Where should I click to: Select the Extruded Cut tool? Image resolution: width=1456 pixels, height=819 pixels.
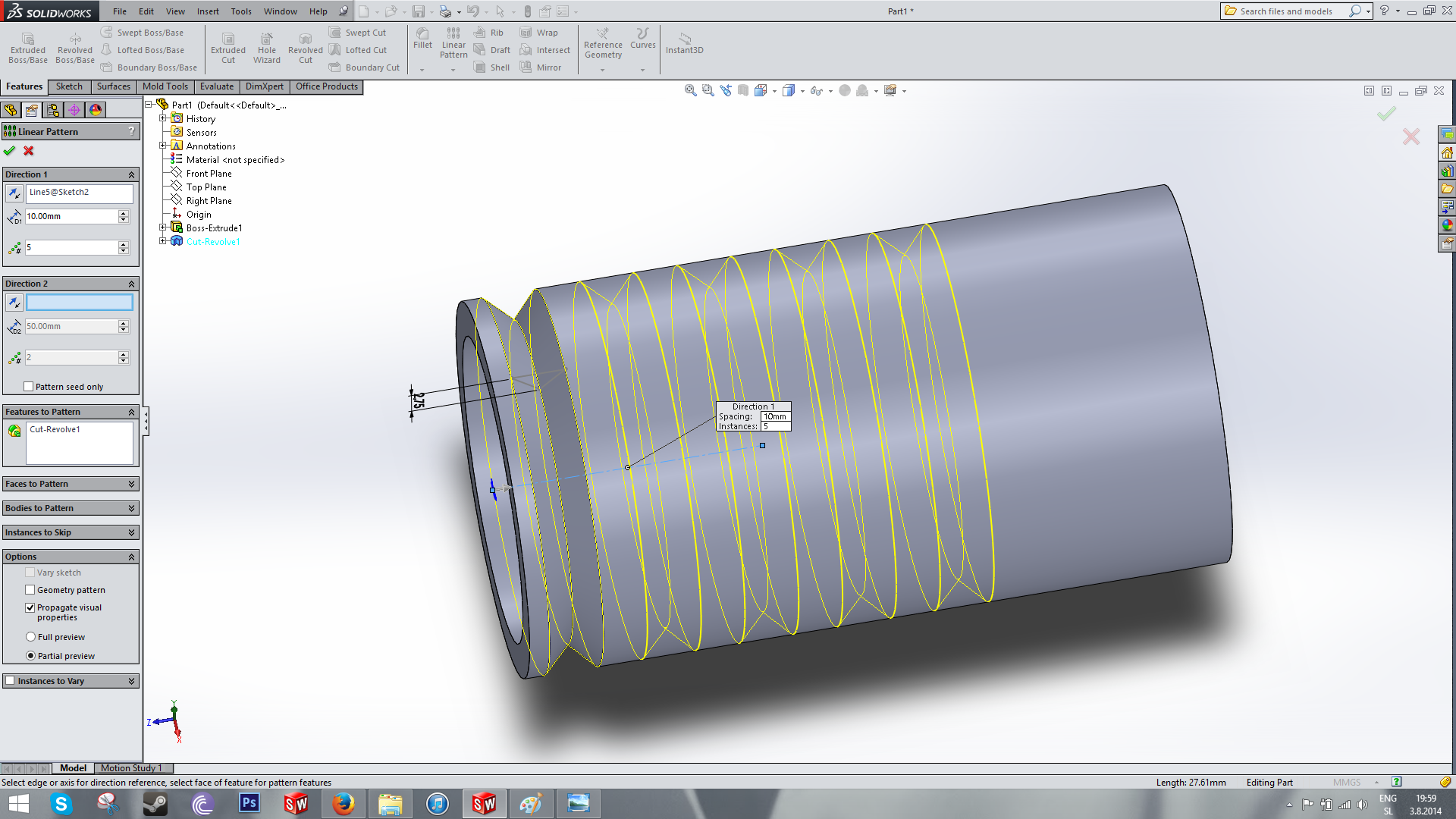(x=228, y=48)
